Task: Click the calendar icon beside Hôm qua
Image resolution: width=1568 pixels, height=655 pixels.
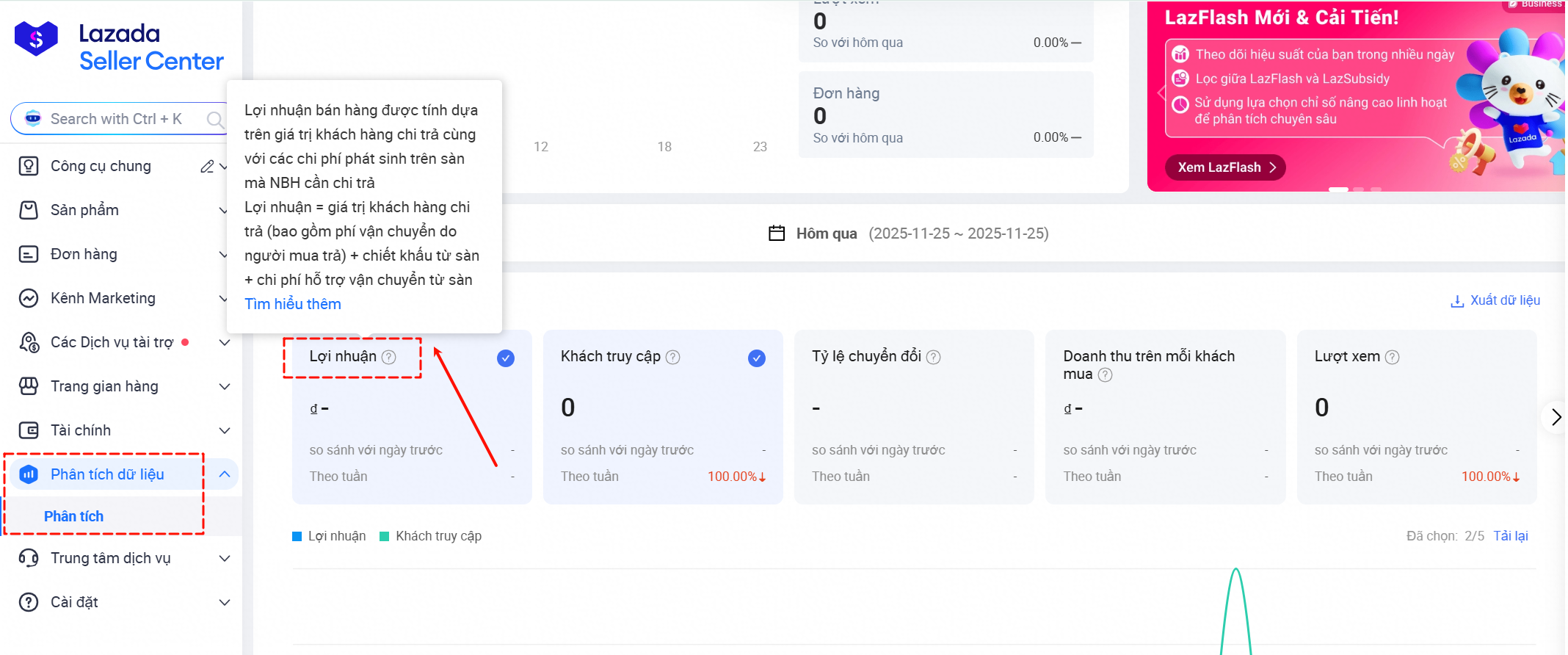Action: (x=776, y=234)
